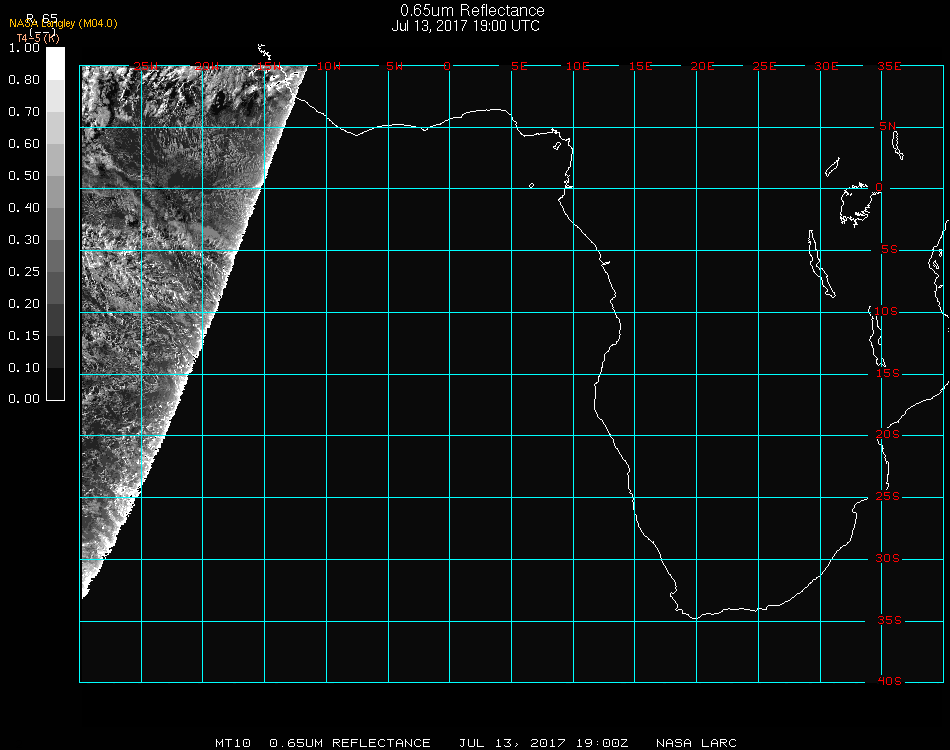This screenshot has height=750, width=950.
Task: Click the 35S latitude label
Action: click(x=889, y=620)
